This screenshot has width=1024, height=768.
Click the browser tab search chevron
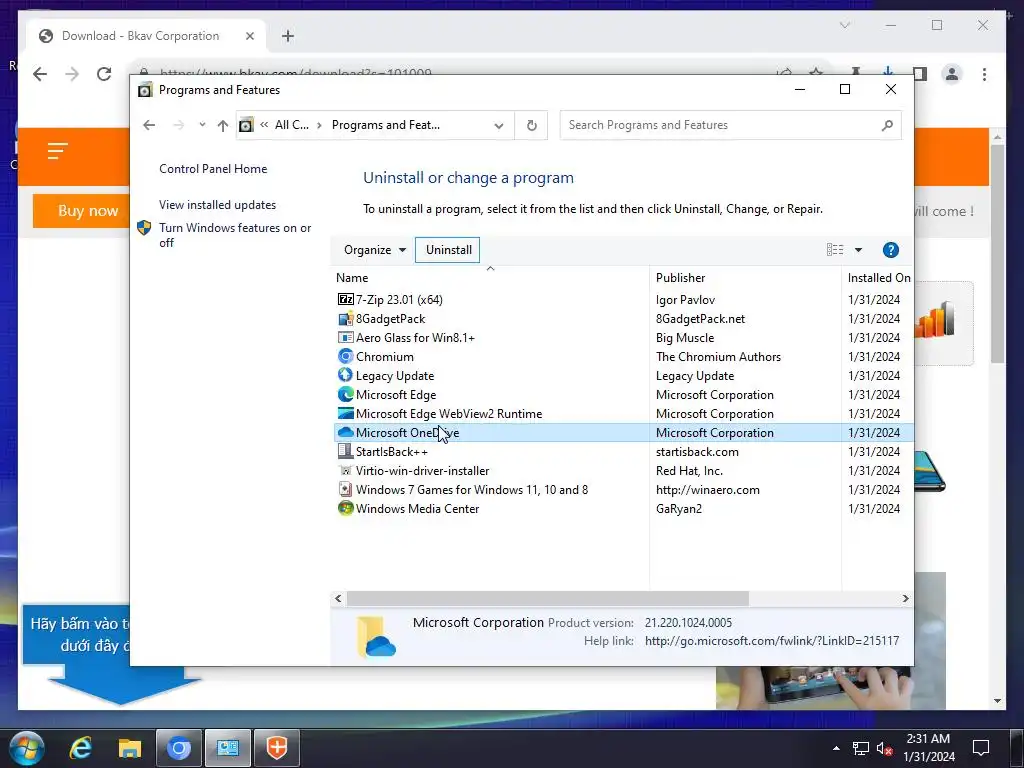pos(845,25)
